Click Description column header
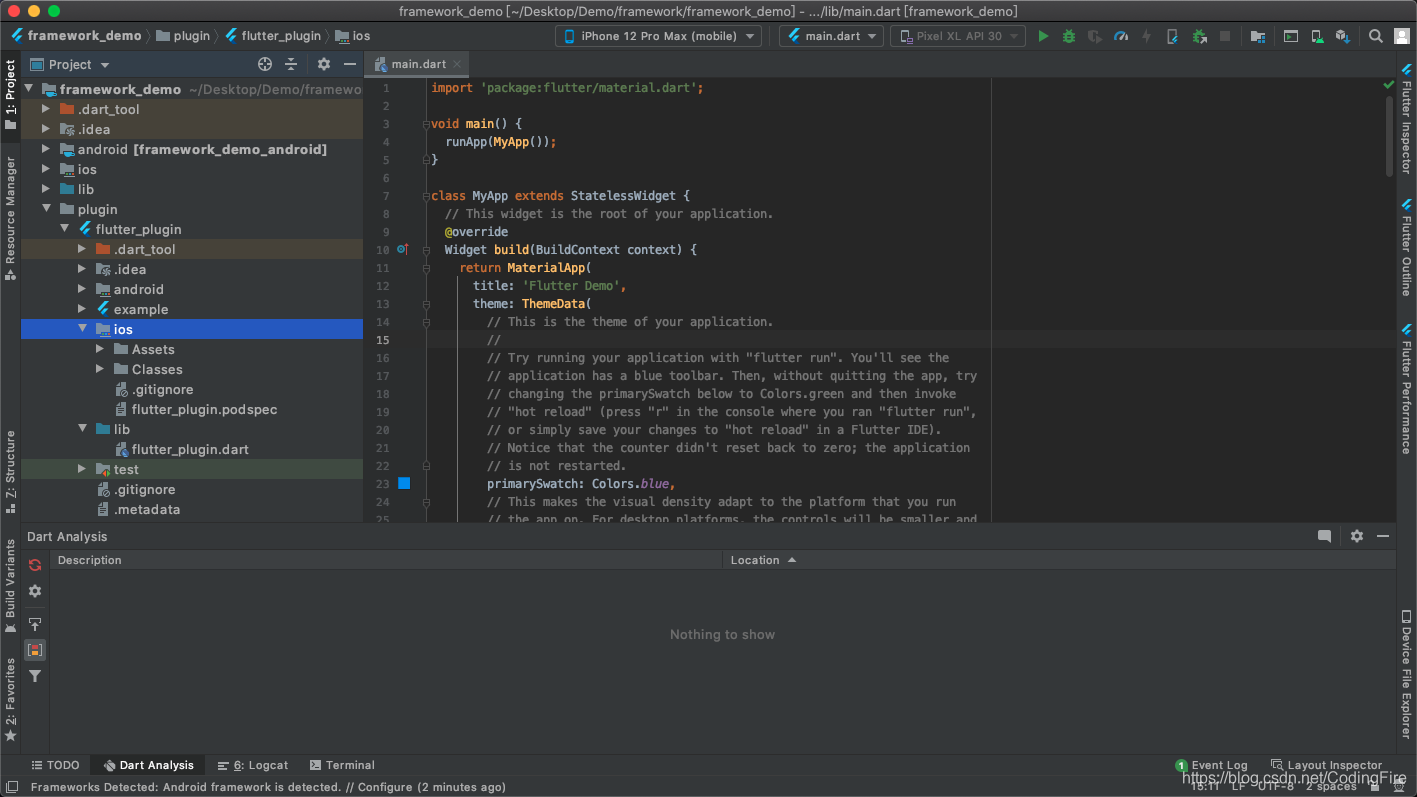The width and height of the screenshot is (1417, 797). coord(387,560)
